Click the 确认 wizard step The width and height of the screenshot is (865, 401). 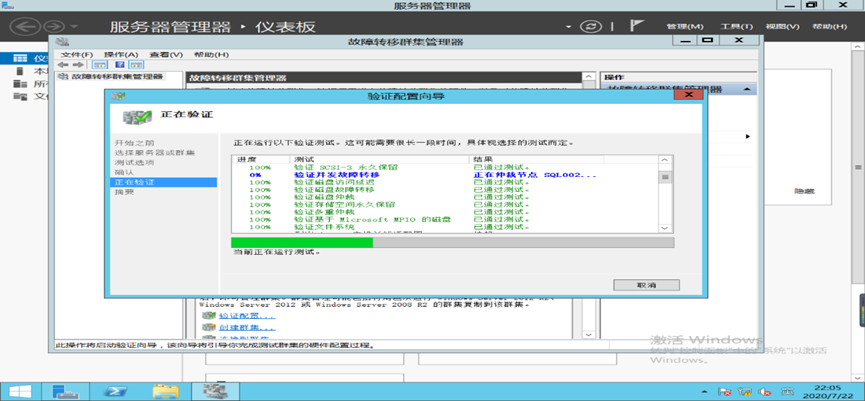pos(124,173)
